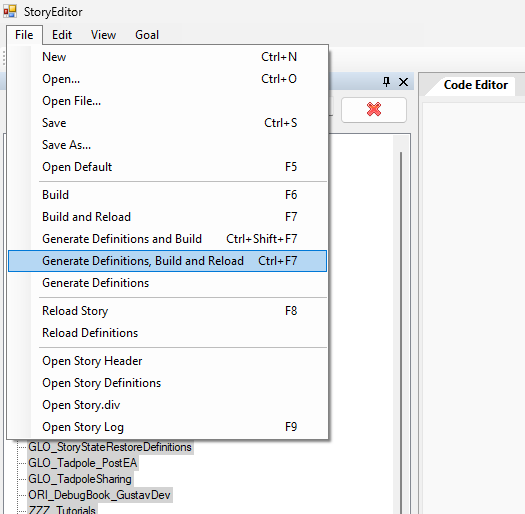The height and width of the screenshot is (514, 525).
Task: Select Generate Definitions and Build
Action: pos(167,239)
